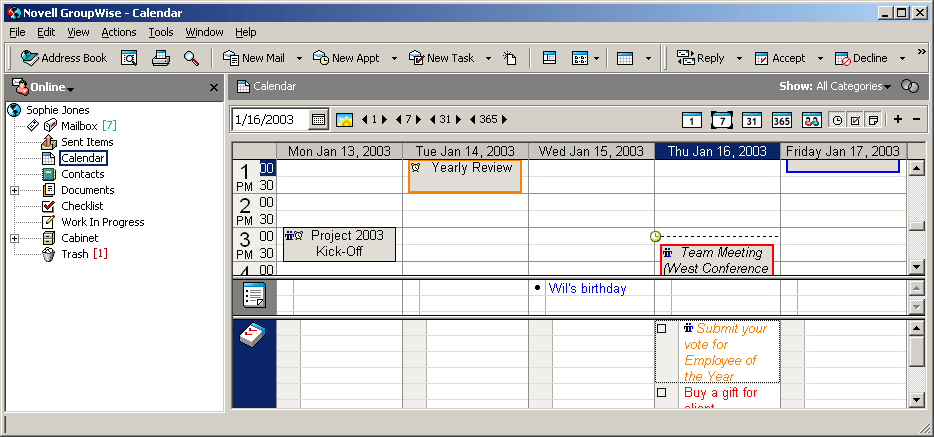Open the New Mail dropdown arrow
Viewport: 934px width, 437px height.
(299, 58)
